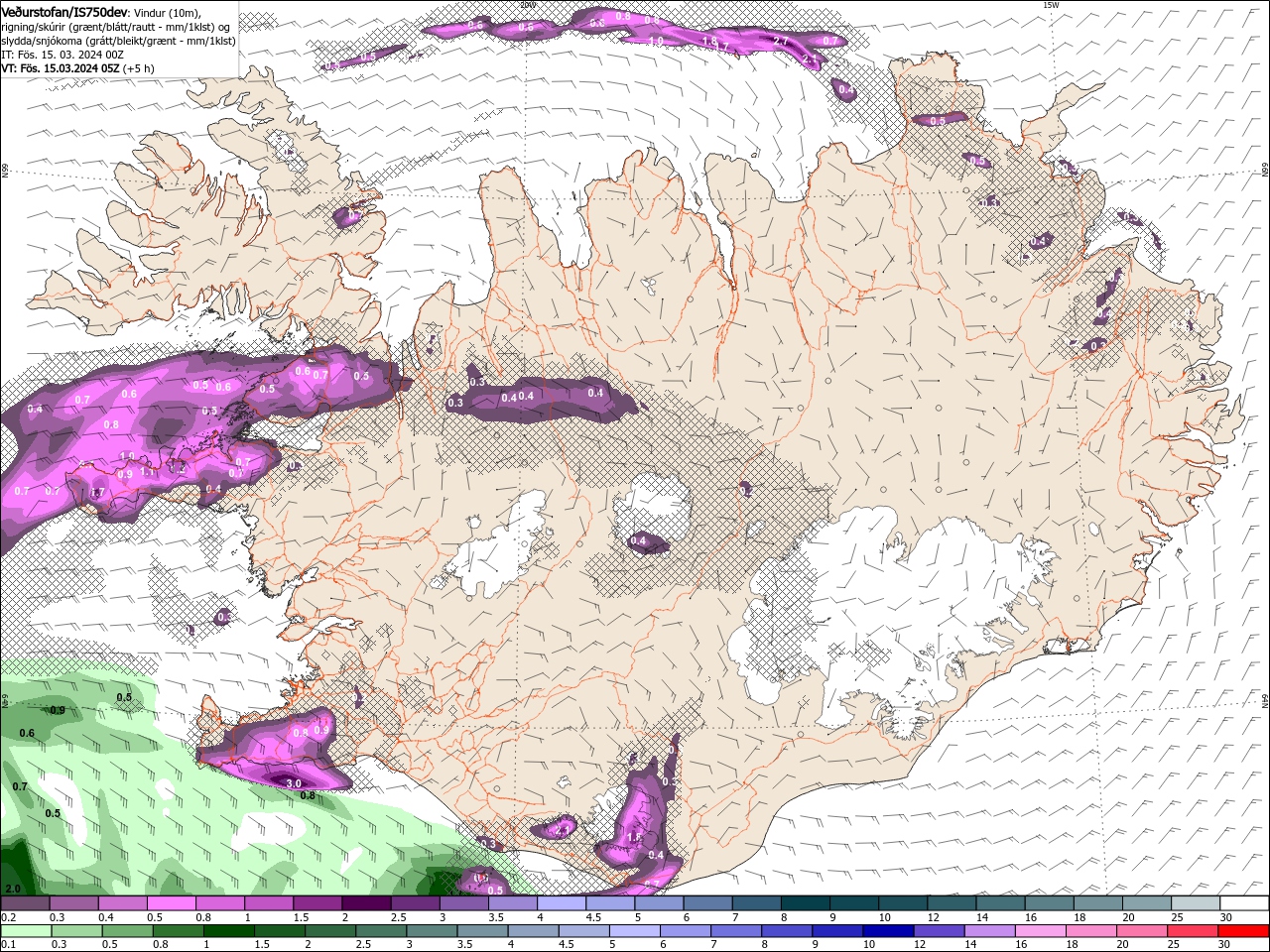Click the red 30 swatch in the rain legend
This screenshot has width=1270, height=952.
point(1244,931)
